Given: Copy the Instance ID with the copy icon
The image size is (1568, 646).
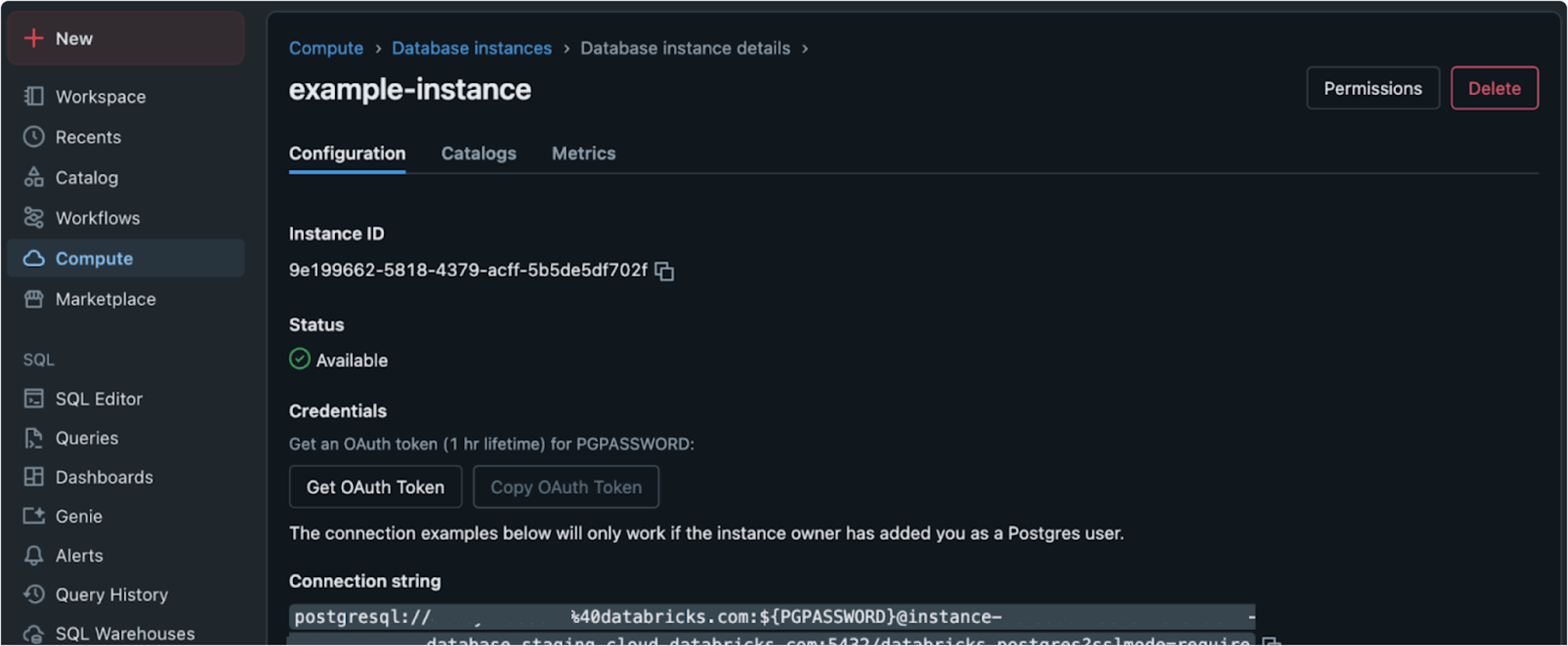Looking at the screenshot, I should (x=664, y=271).
